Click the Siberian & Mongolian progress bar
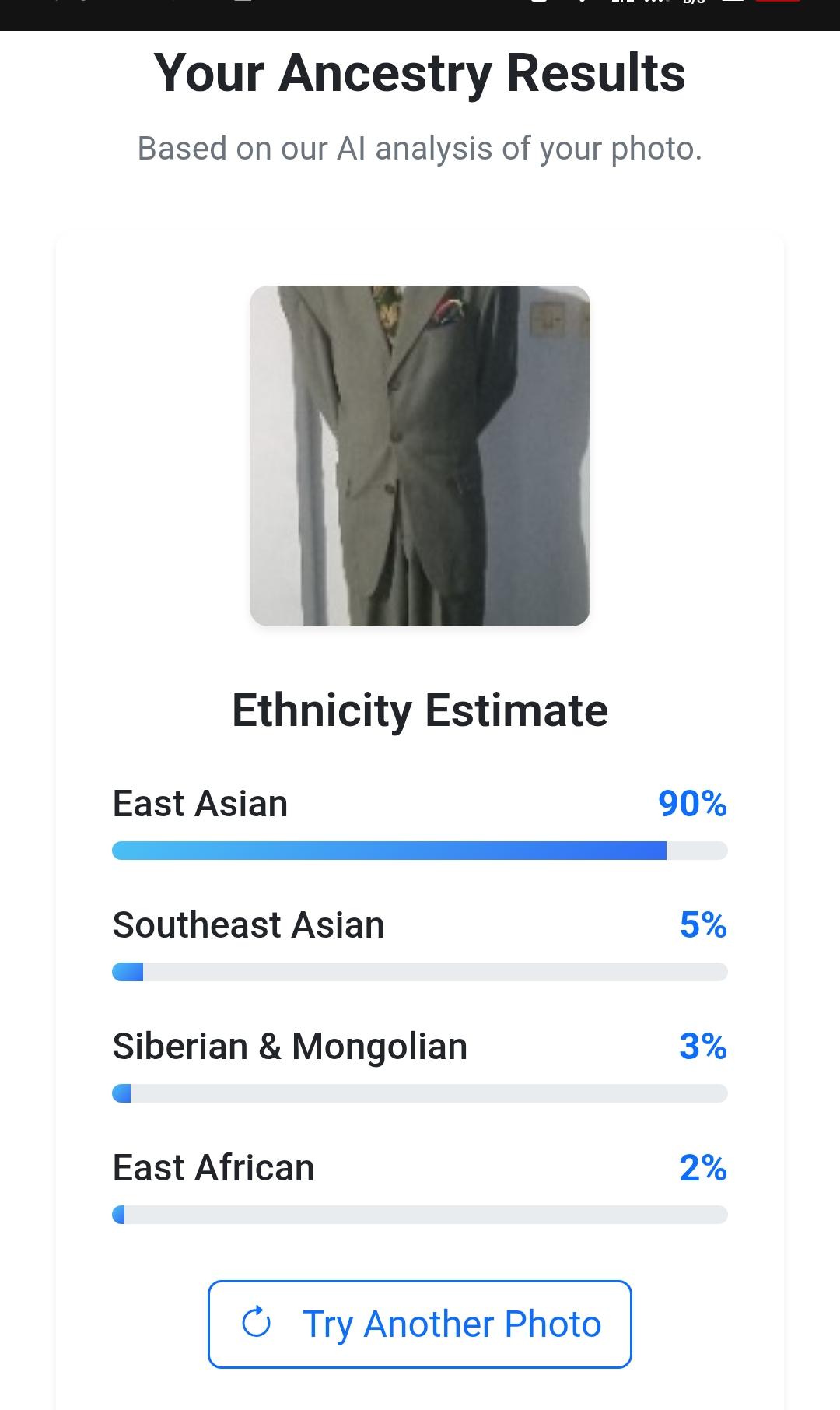Viewport: 840px width, 1410px height. click(x=420, y=1093)
